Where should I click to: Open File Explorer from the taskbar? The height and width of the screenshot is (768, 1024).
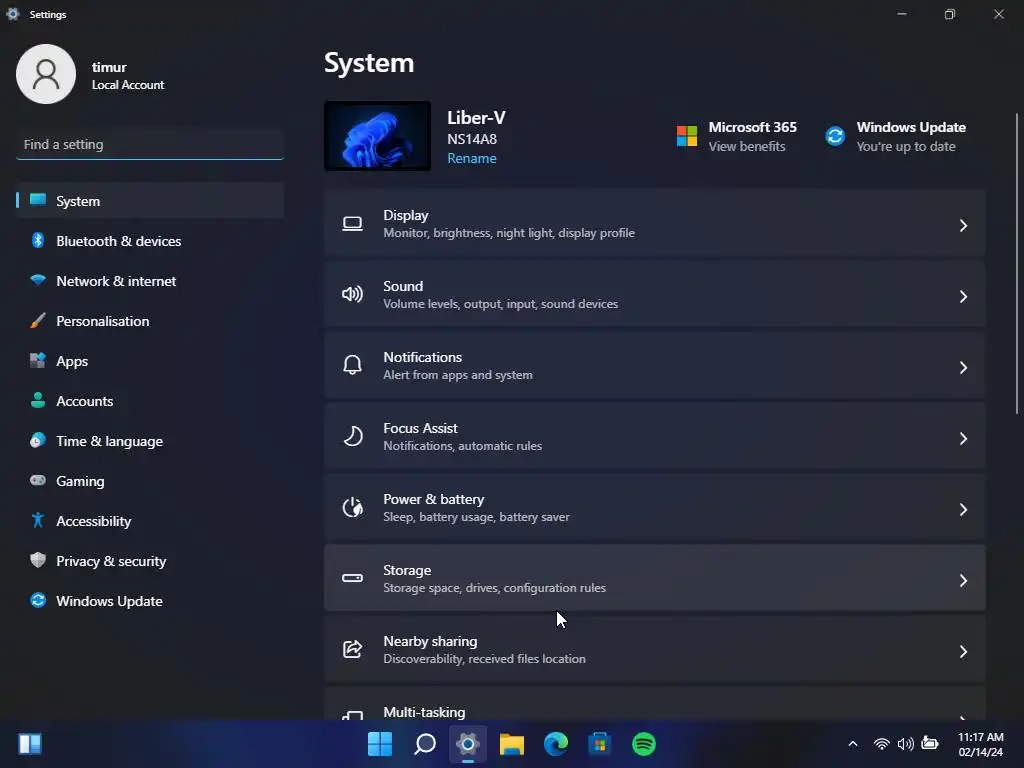tap(512, 744)
